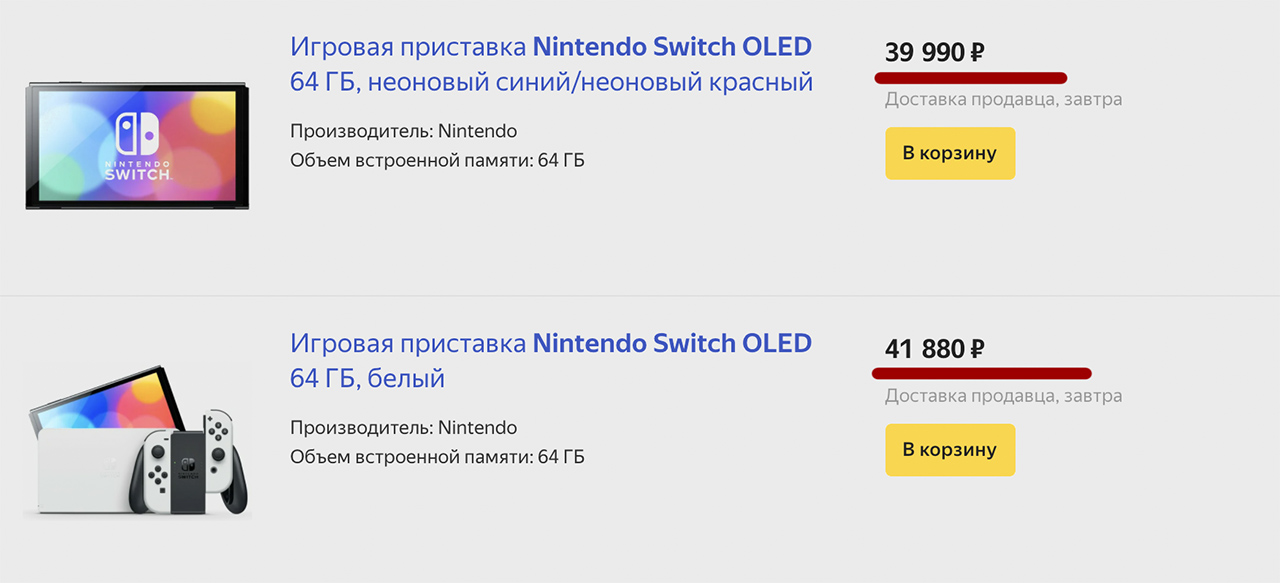Viewport: 1280px width, 583px height.
Task: Open the neon blue/red Nintendo Switch OLED title
Action: 551,64
